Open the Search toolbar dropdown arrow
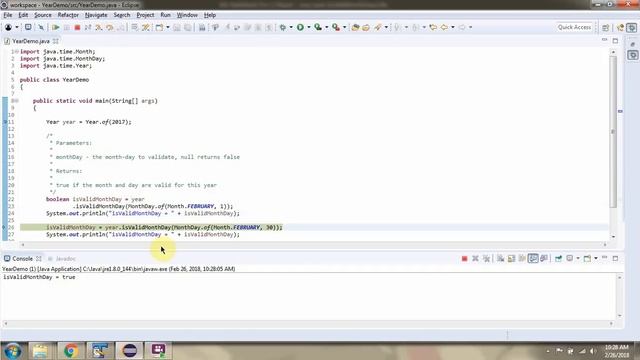640x360 pixels. point(386,27)
